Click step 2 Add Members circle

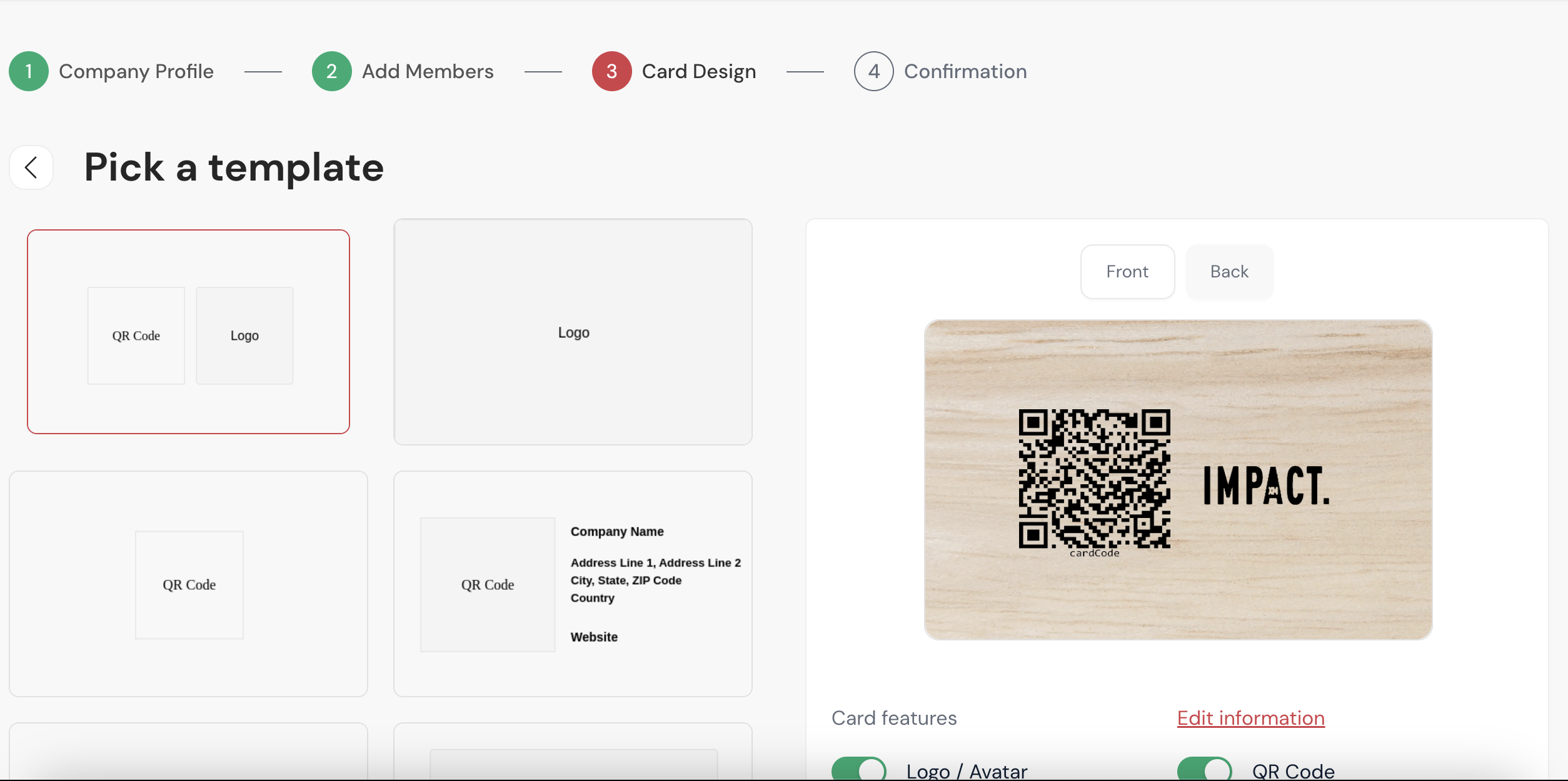tap(331, 71)
